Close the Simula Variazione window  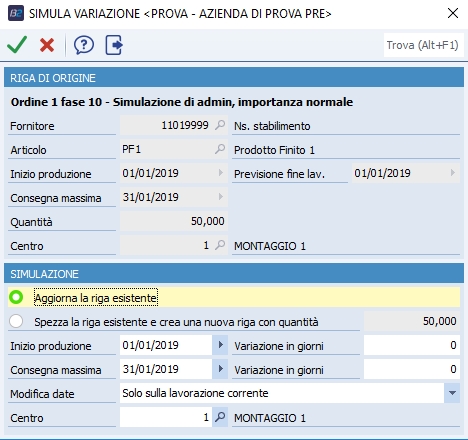click(453, 13)
